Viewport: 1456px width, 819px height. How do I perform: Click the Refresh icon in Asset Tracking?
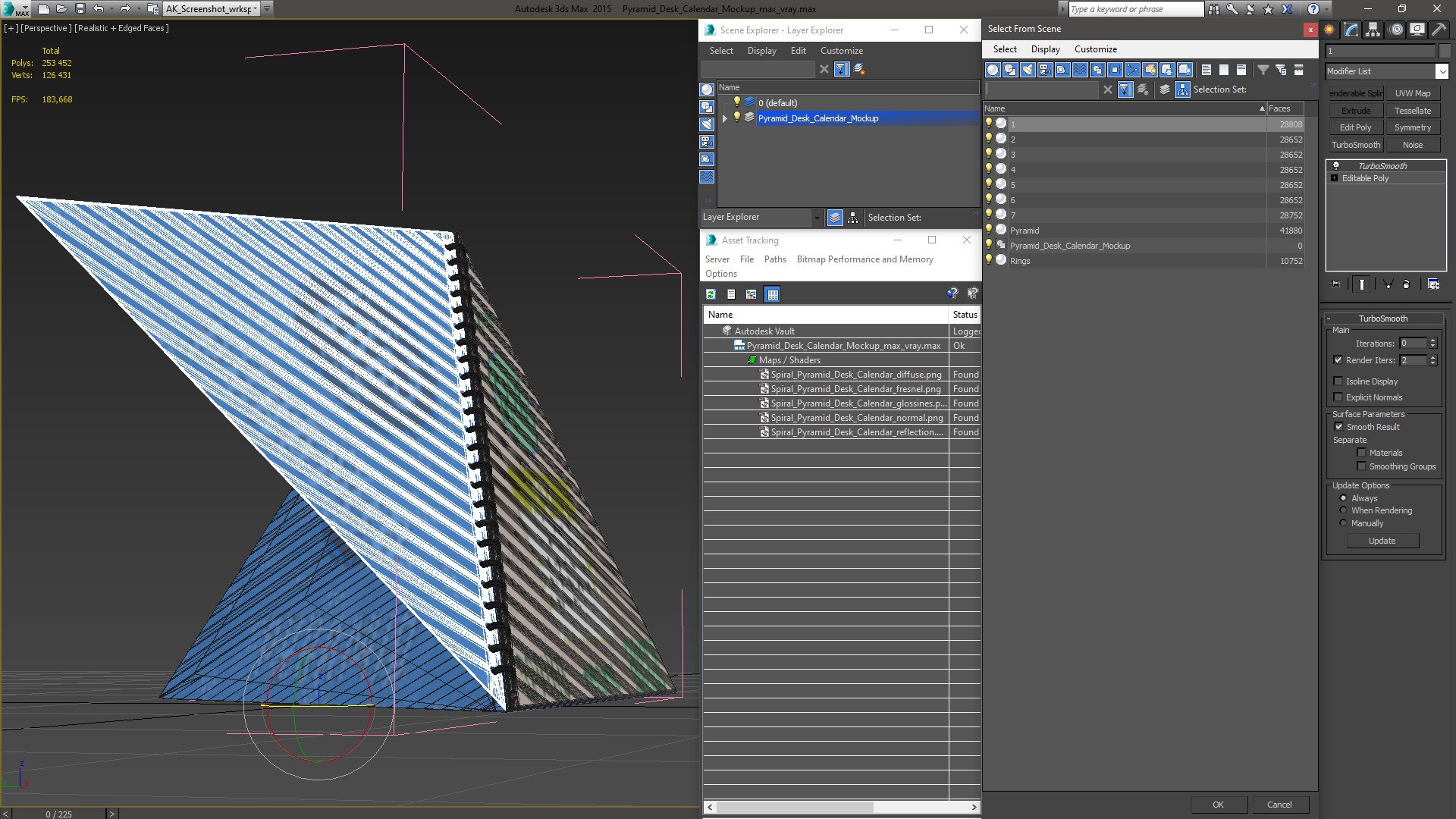[711, 294]
